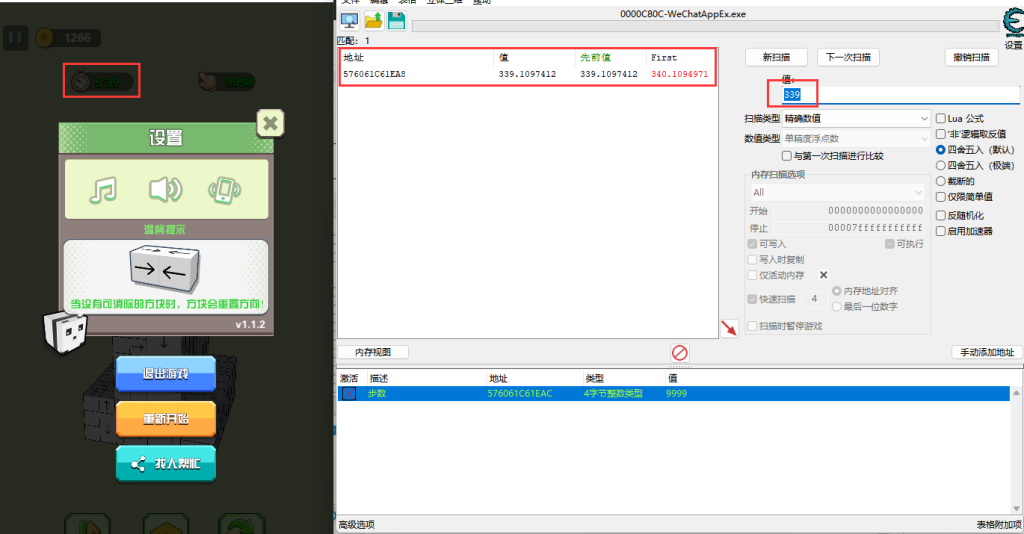Enable 启用加速器 checkbox
The image size is (1024, 534).
941,230
